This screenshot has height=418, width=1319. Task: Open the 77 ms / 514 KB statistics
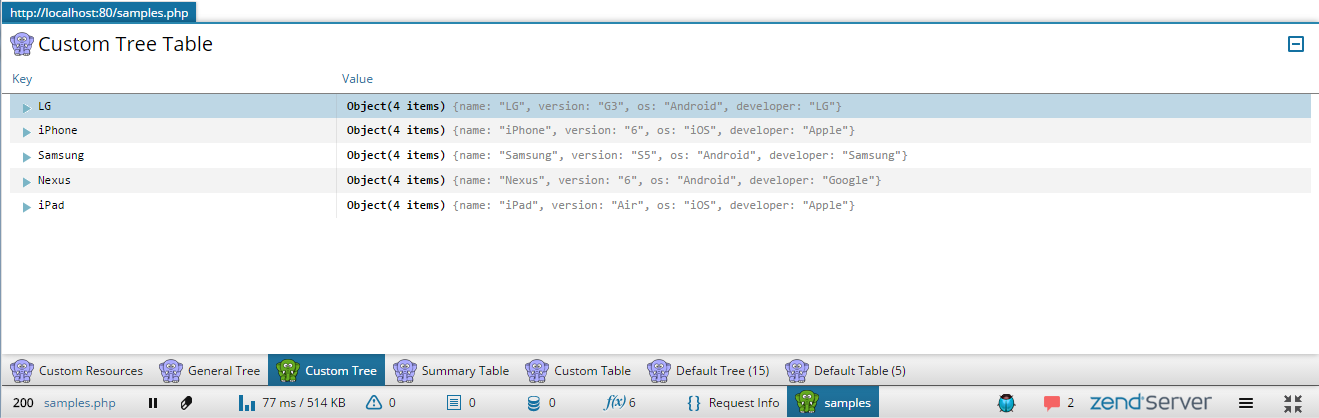(292, 403)
